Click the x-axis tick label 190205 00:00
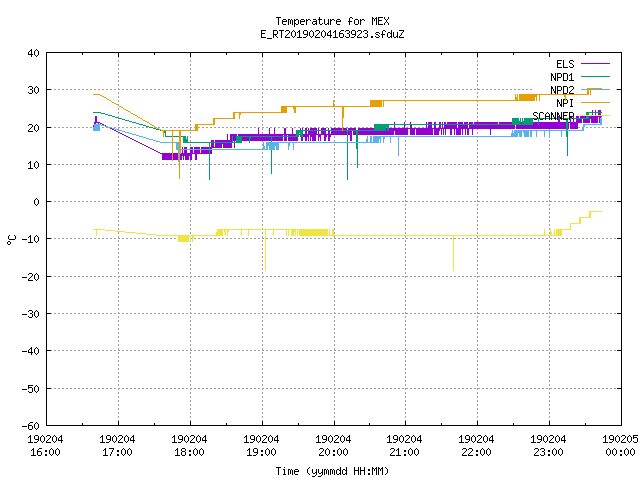Image resolution: width=640 pixels, height=480 pixels. 620,446
